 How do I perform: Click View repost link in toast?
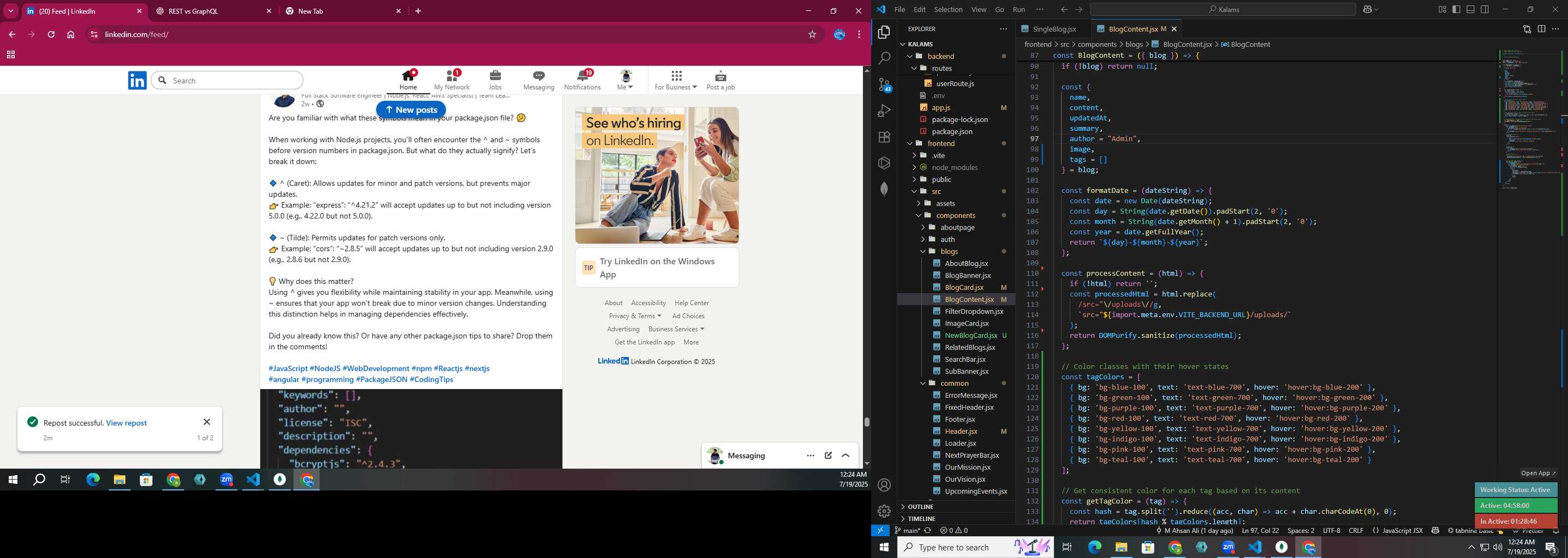[x=127, y=423]
